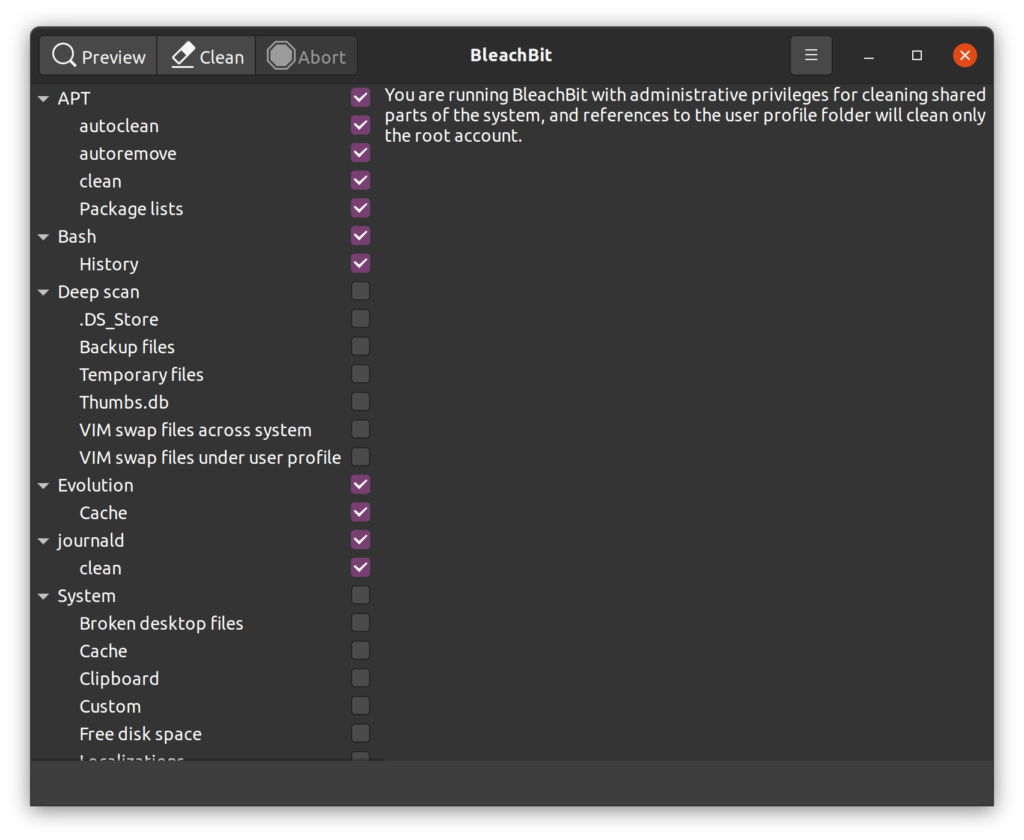This screenshot has height=840, width=1024.
Task: Disable the Bash History checkbox
Action: coord(361,263)
